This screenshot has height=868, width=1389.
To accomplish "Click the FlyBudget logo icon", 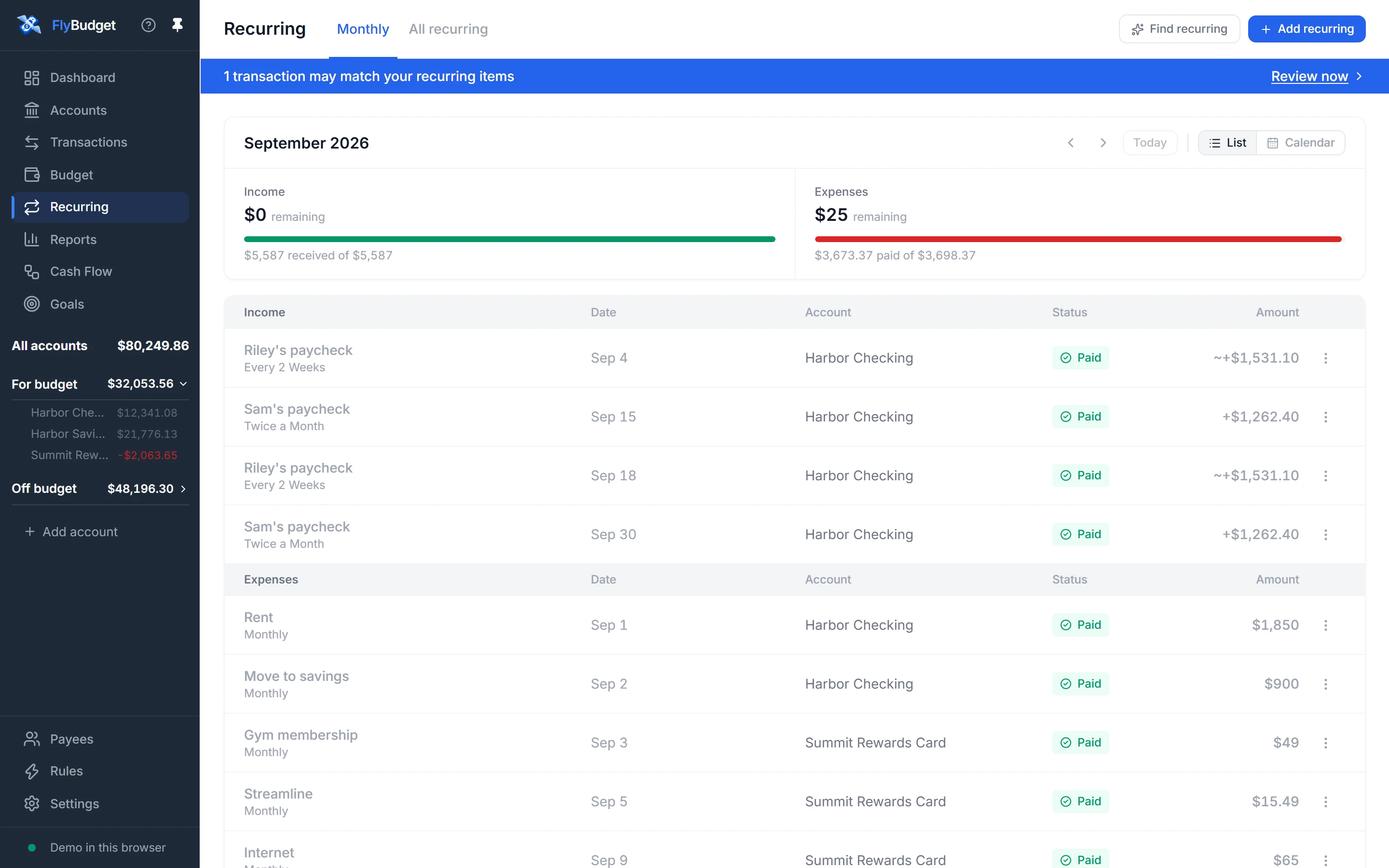I will (x=29, y=25).
